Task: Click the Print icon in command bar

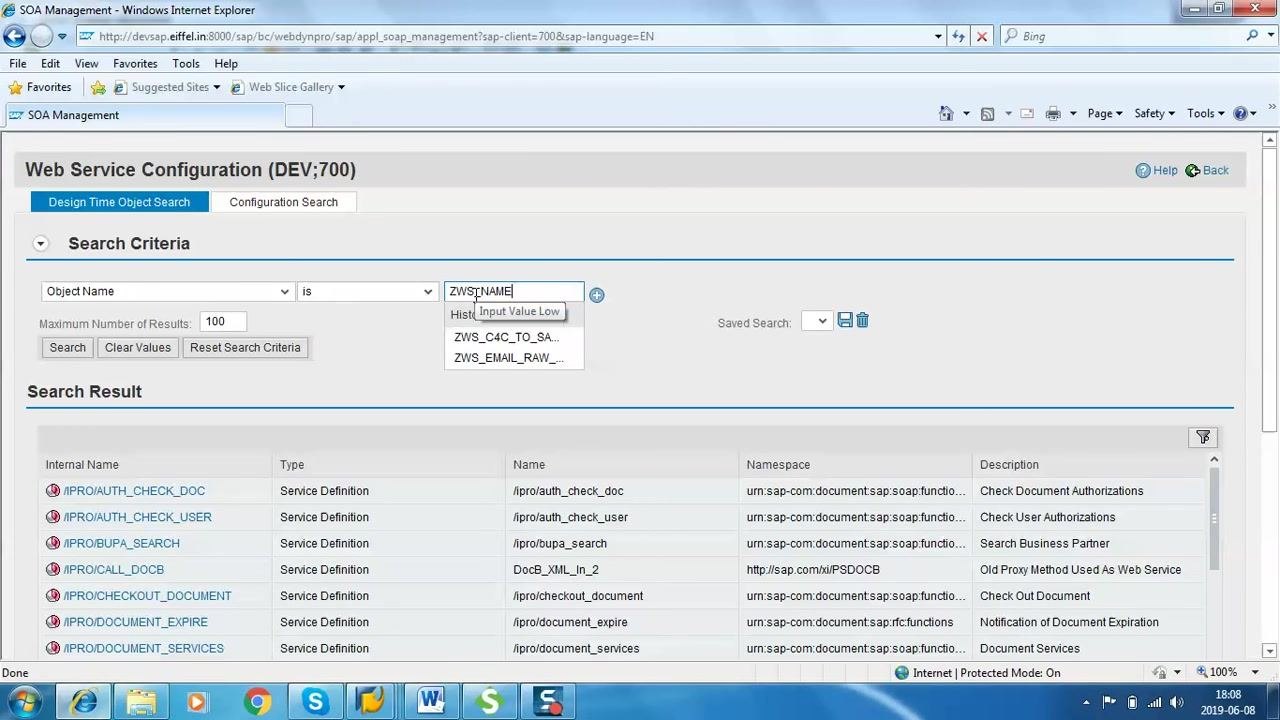Action: click(x=1053, y=113)
